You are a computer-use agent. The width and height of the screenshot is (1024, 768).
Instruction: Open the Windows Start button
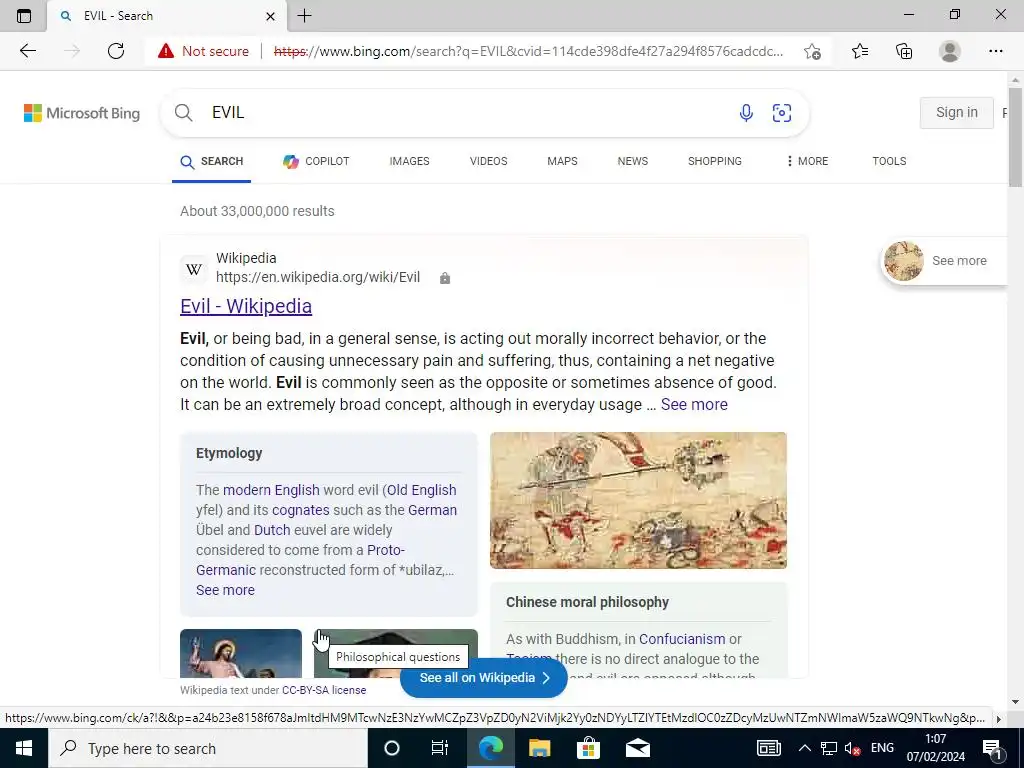click(24, 748)
